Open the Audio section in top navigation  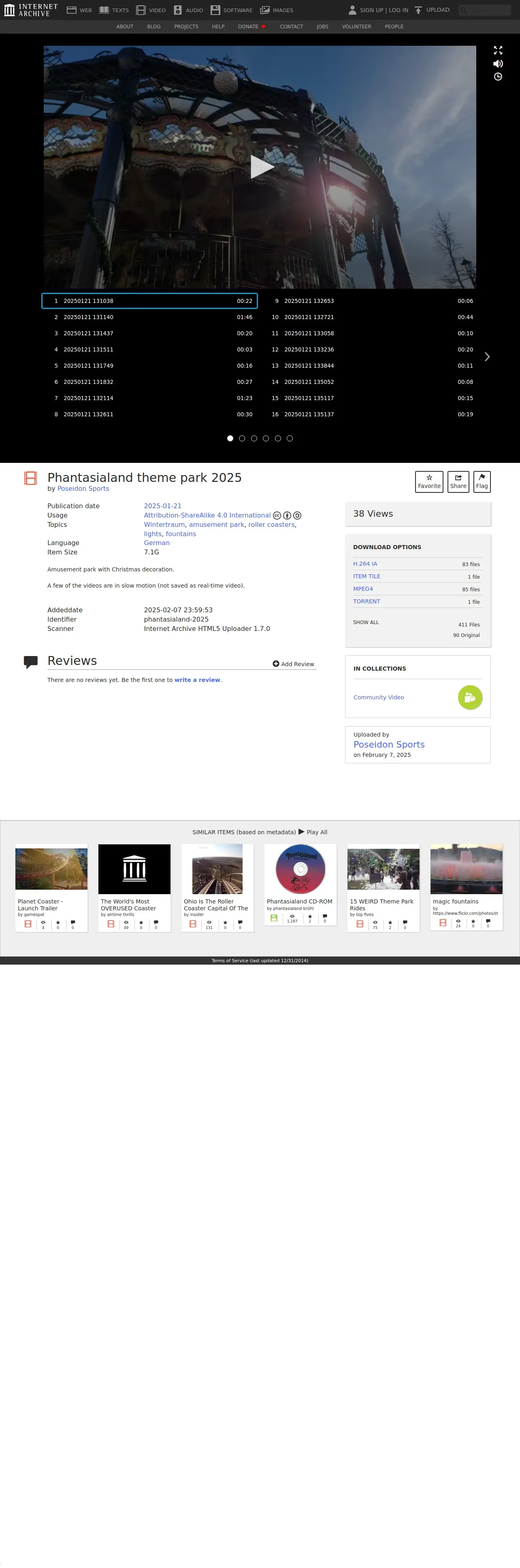click(188, 11)
